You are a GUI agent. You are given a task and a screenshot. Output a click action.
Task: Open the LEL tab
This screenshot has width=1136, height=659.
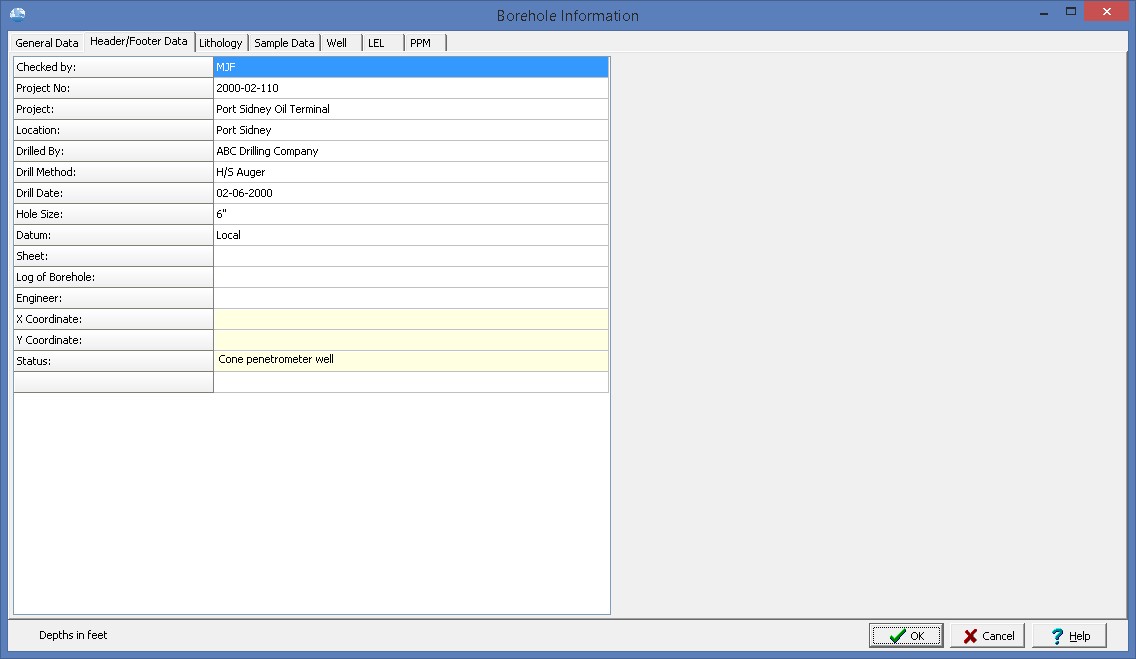(376, 43)
